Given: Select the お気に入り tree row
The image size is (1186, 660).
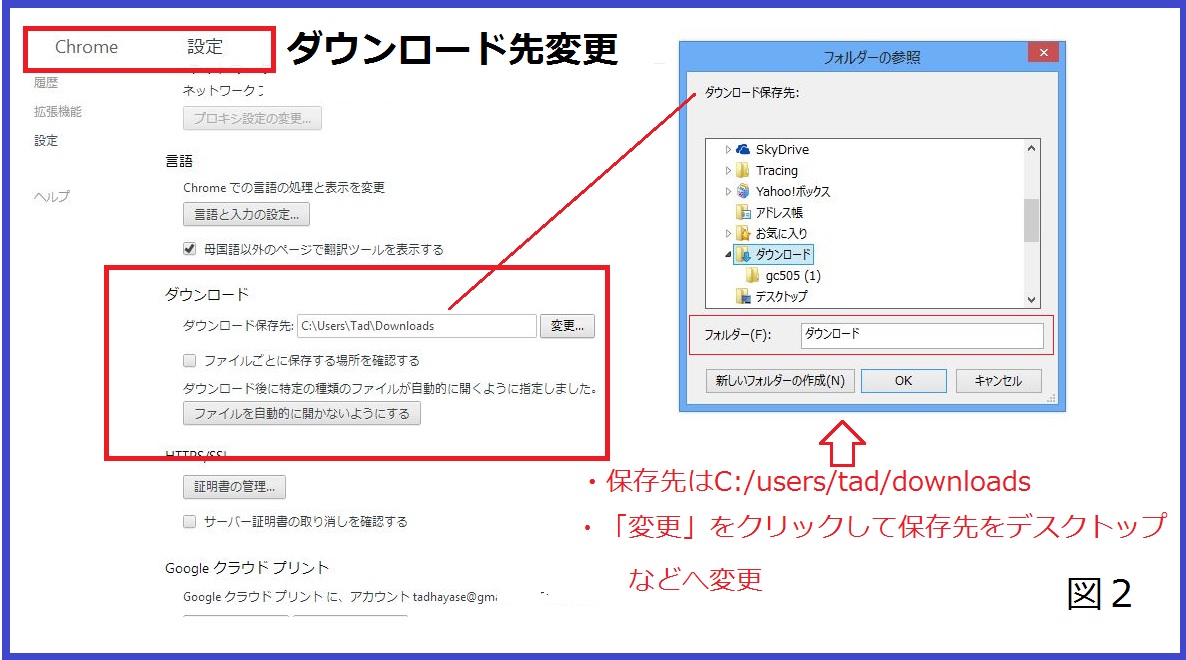Looking at the screenshot, I should 781,234.
